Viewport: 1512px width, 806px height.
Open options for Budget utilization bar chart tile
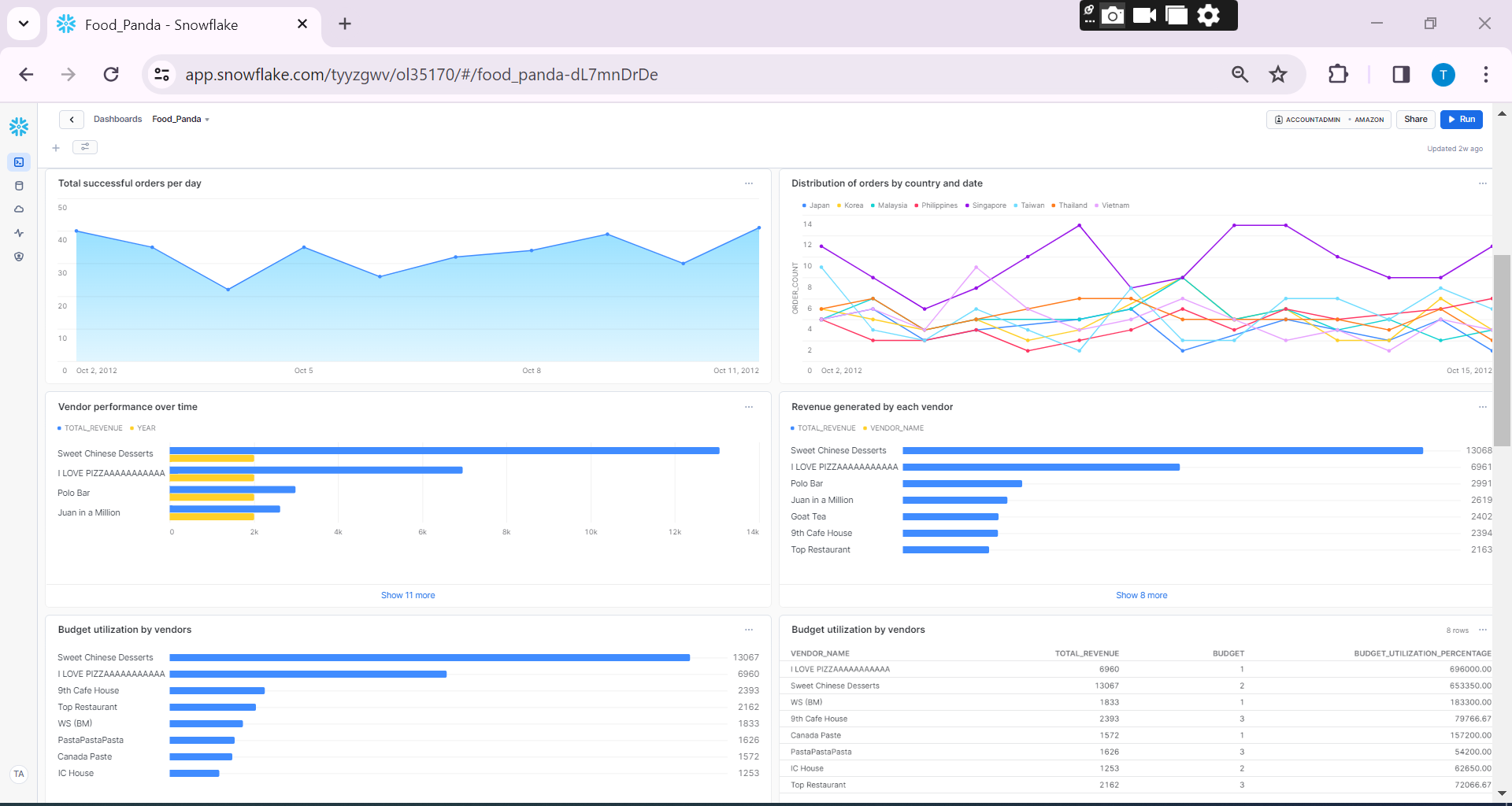point(749,630)
